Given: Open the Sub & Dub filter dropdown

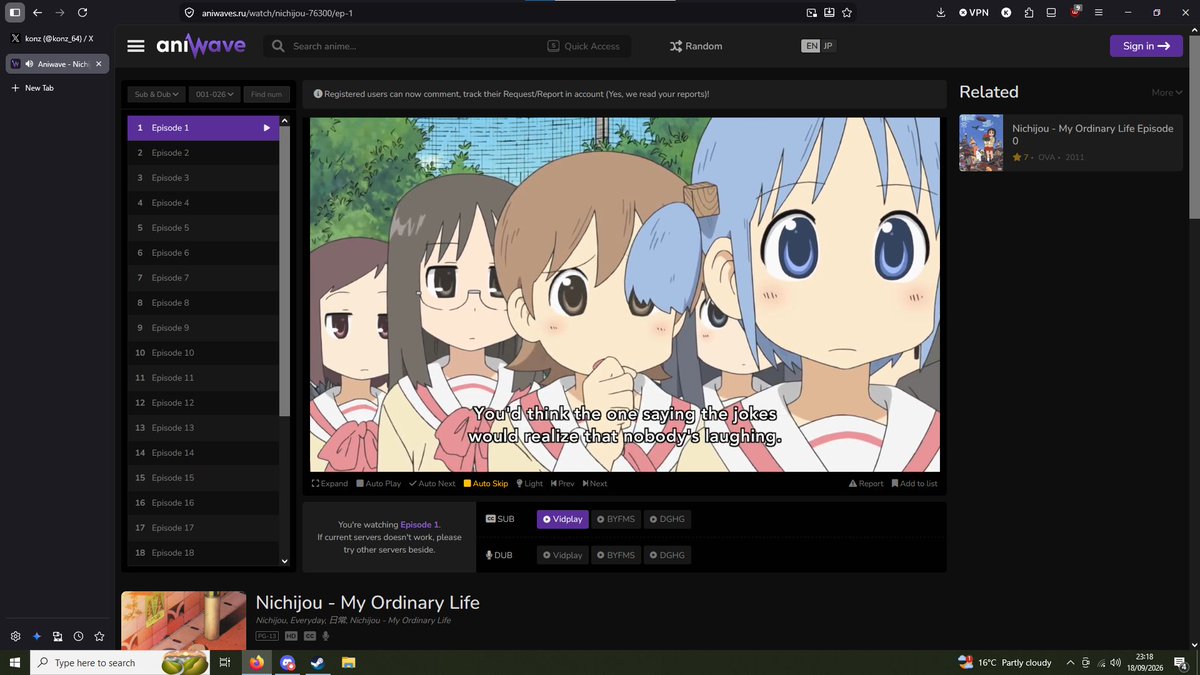Looking at the screenshot, I should pos(157,94).
